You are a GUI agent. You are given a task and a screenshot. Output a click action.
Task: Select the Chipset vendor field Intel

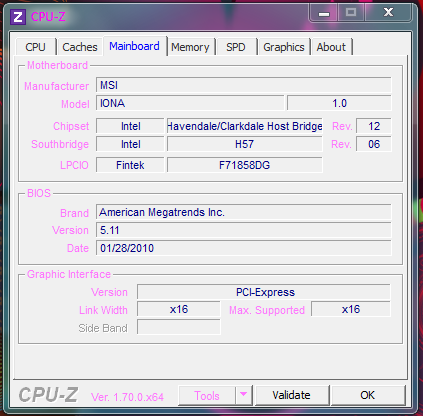130,126
